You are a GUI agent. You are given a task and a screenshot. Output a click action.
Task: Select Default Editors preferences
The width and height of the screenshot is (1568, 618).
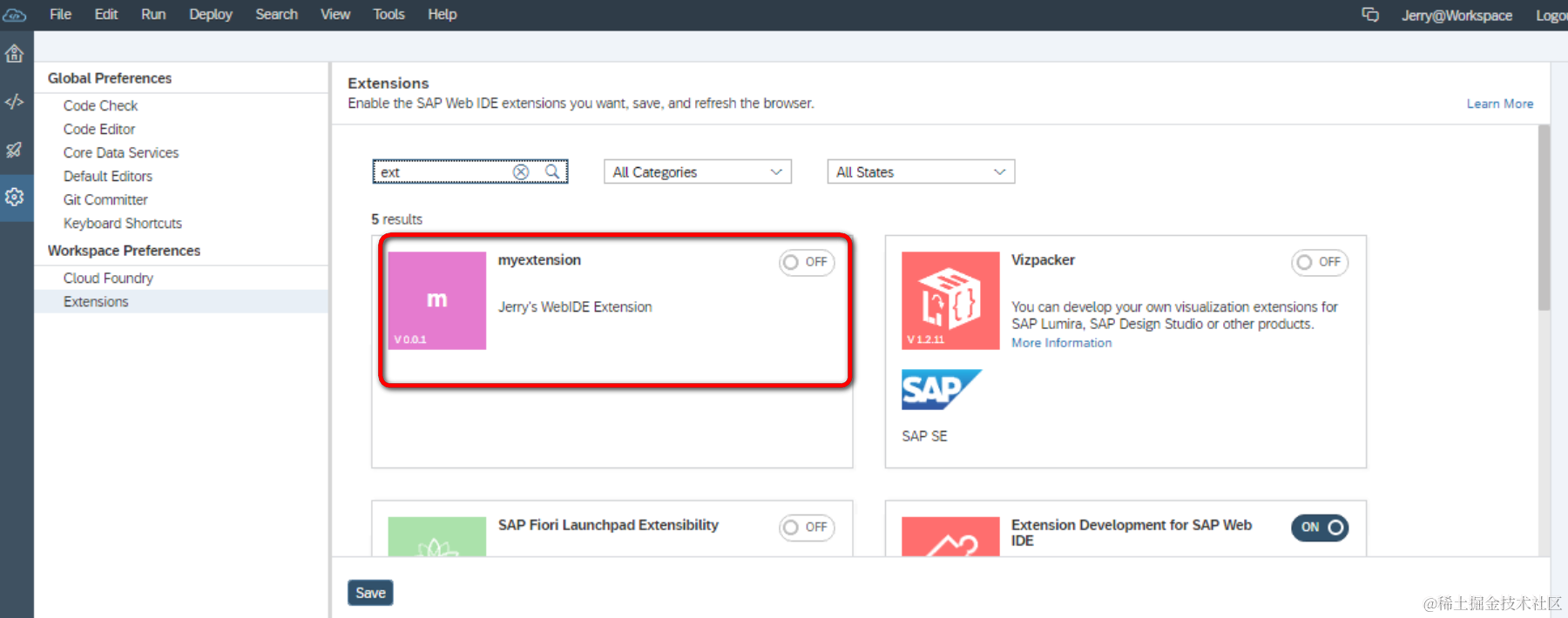(x=108, y=176)
